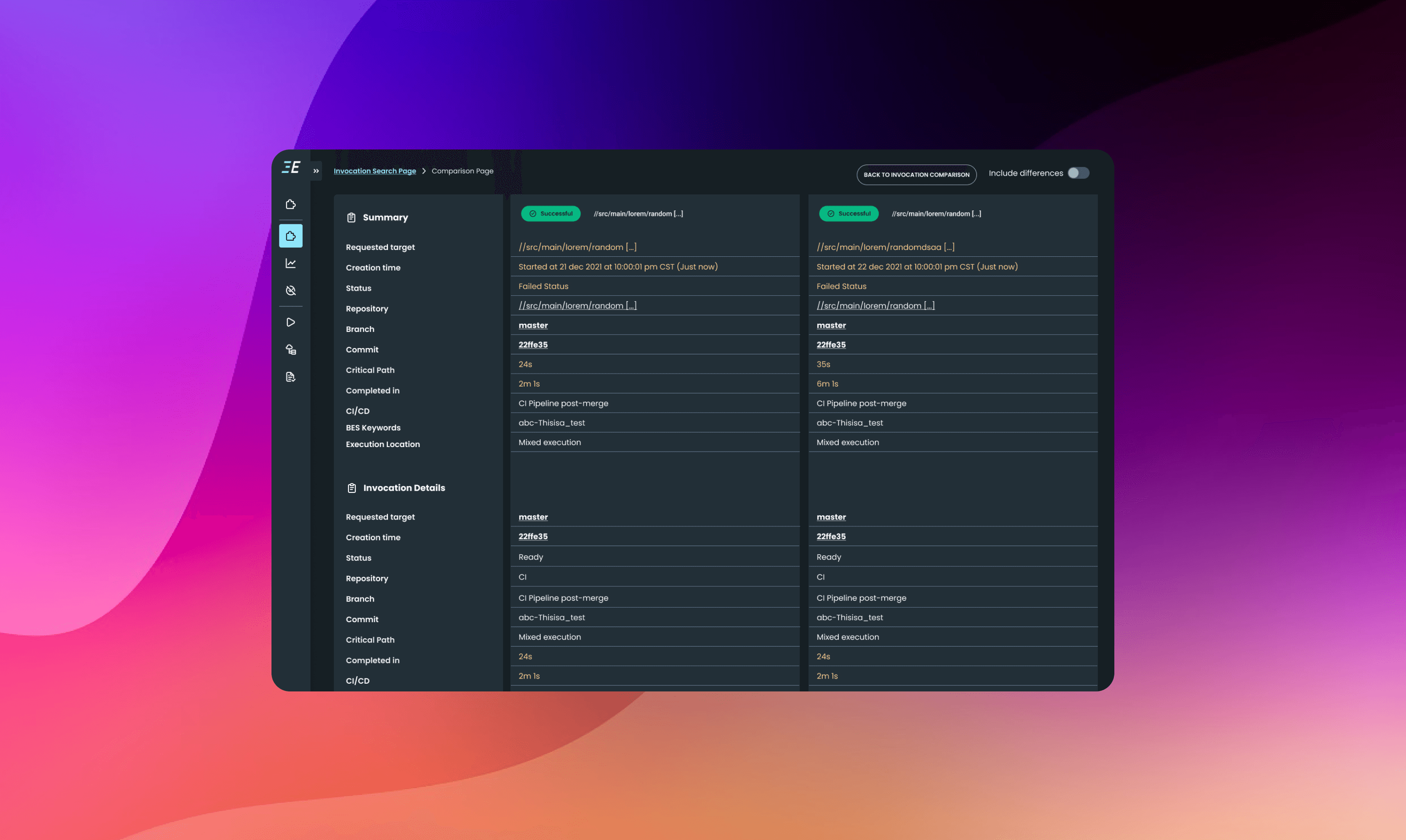Screen dimensions: 1406x840
Task: Click the Invocation Details section header
Action: (x=404, y=488)
